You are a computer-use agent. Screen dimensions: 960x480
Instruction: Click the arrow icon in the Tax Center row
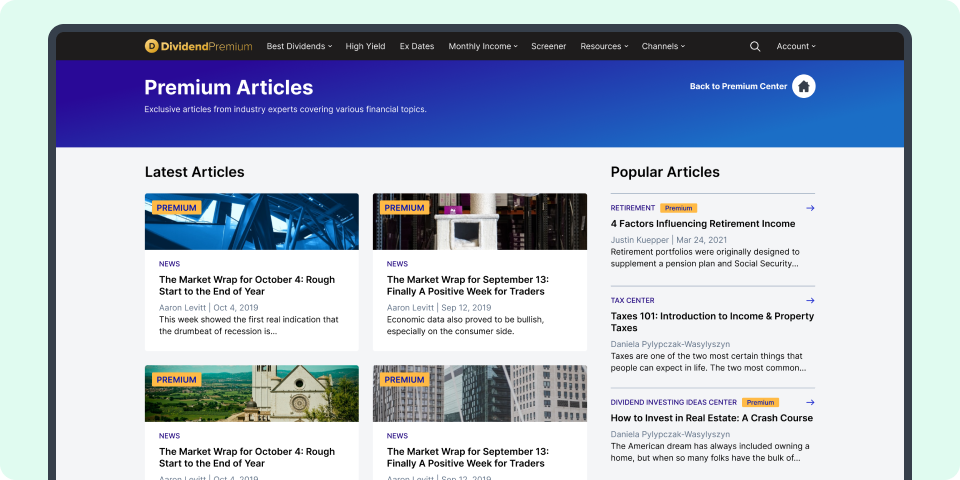click(810, 301)
